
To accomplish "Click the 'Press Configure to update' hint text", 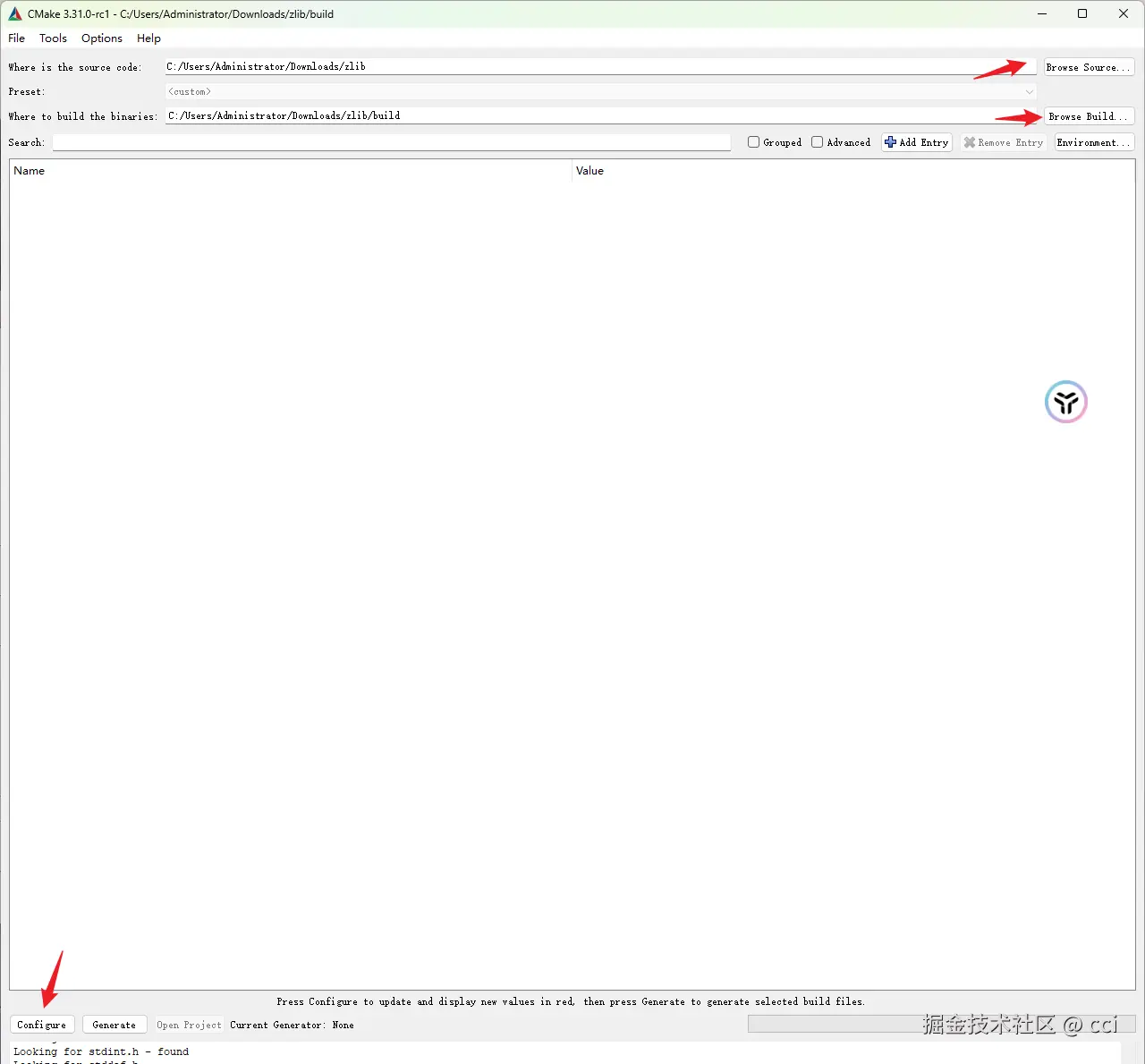I will [571, 1001].
